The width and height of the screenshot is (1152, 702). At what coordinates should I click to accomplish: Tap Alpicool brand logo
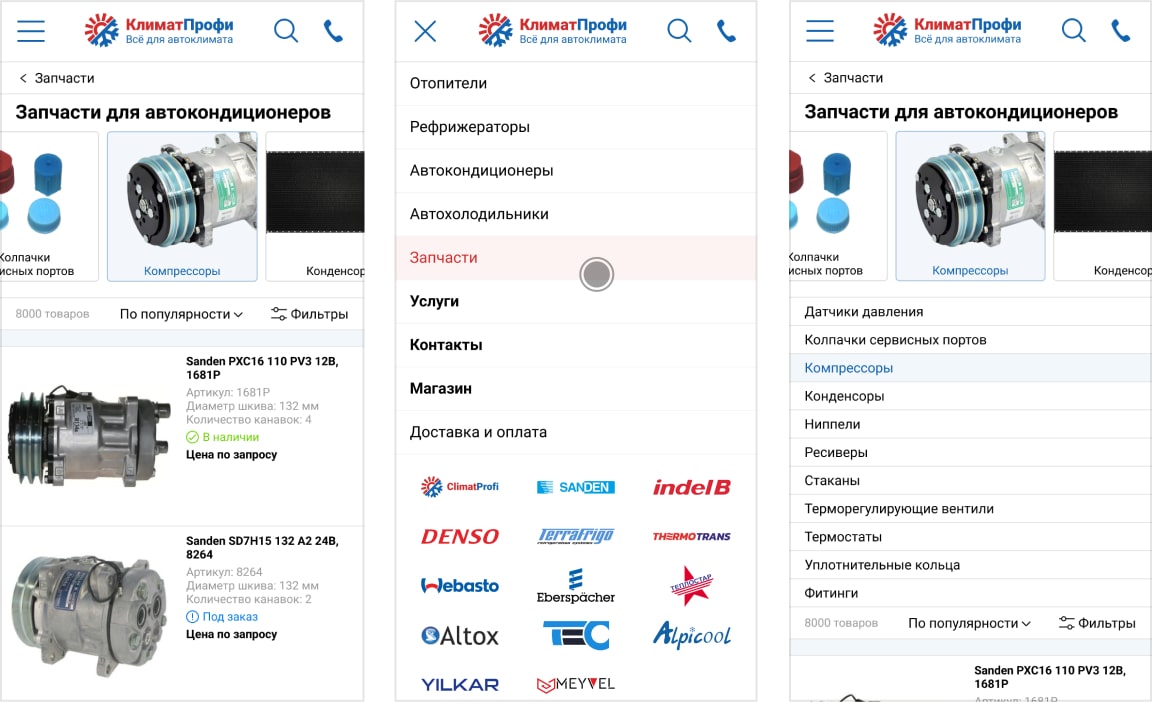pyautogui.click(x=691, y=634)
